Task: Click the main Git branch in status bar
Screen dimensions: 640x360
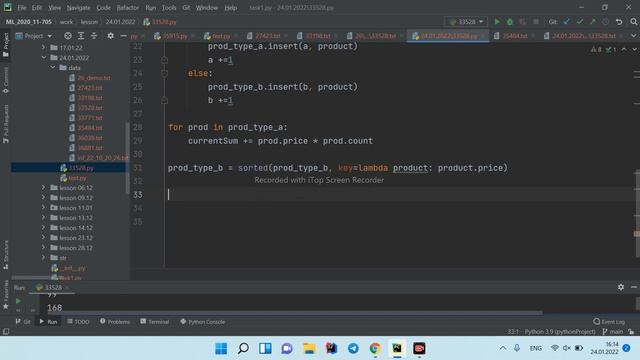Action: tap(613, 332)
